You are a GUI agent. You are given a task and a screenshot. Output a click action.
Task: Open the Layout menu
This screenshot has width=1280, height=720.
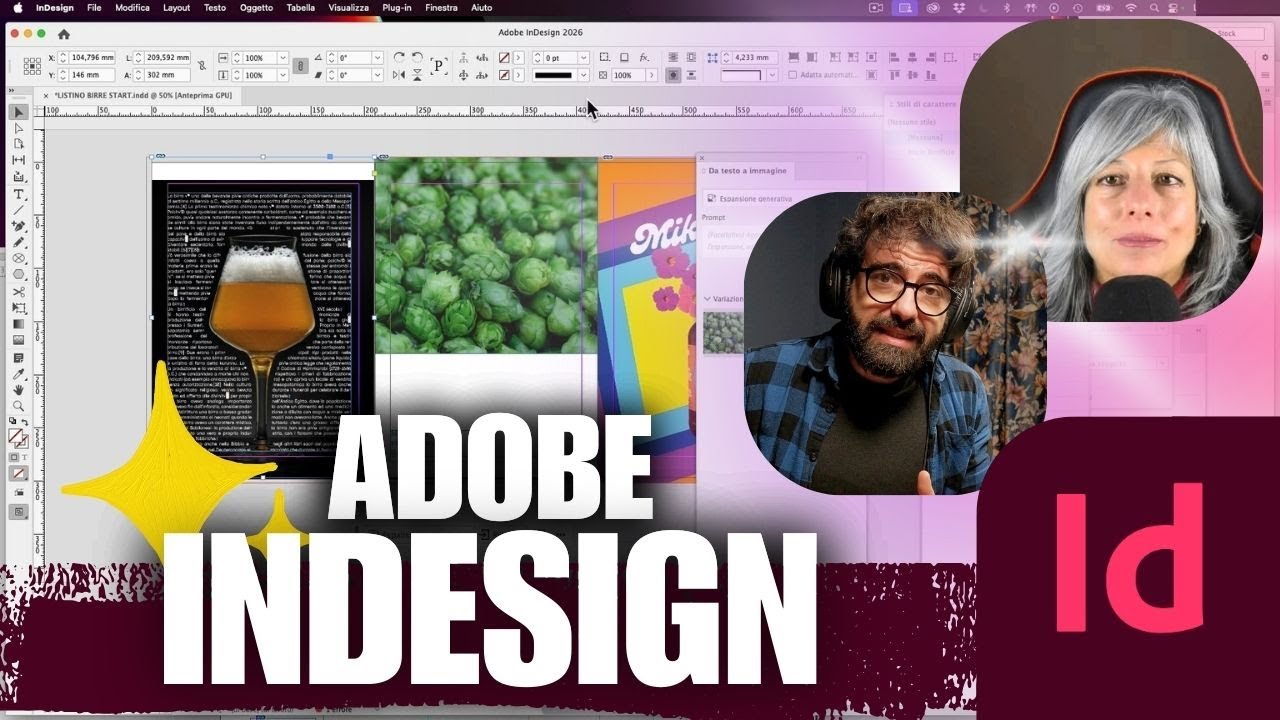pos(176,7)
